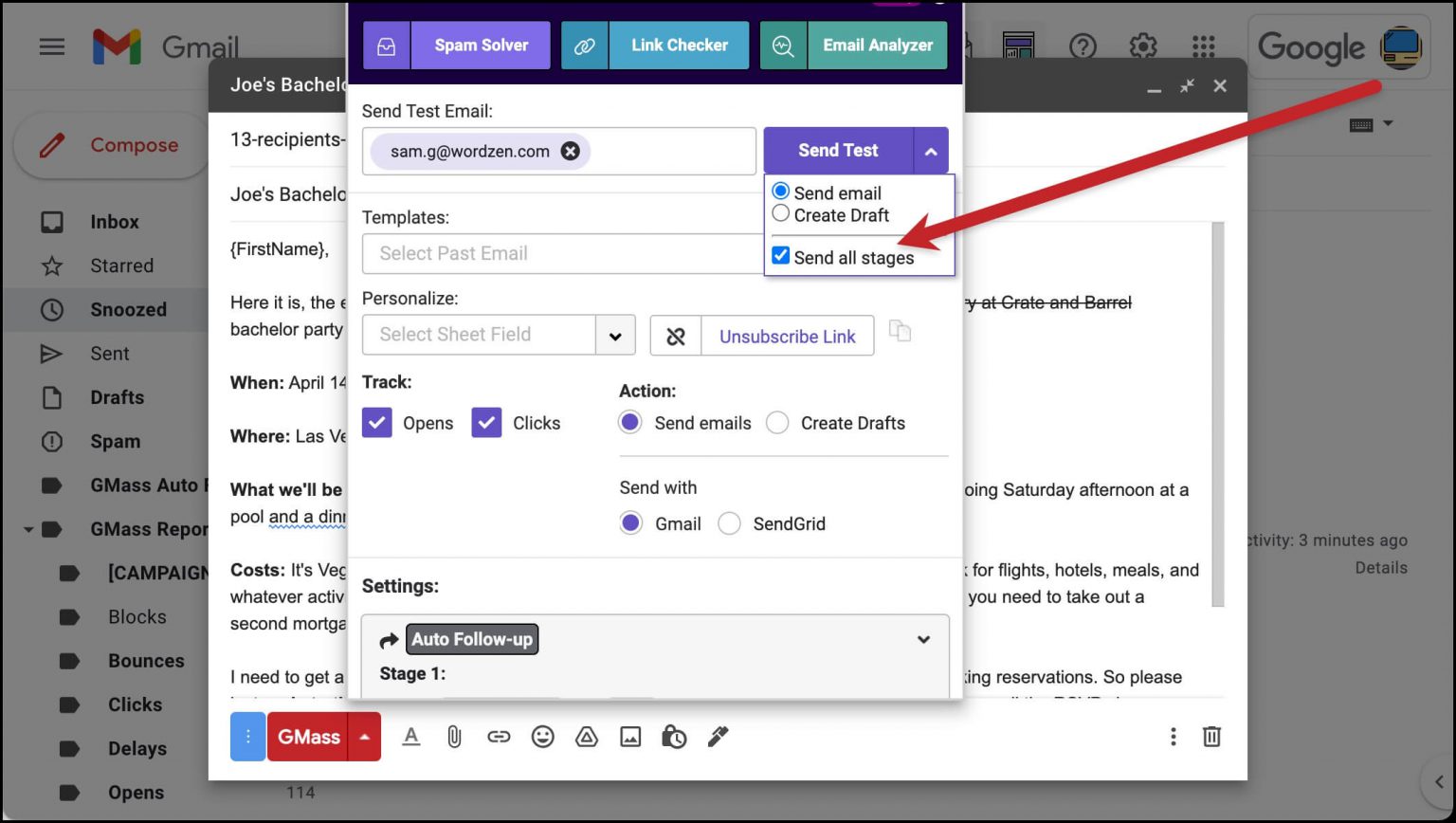The width and height of the screenshot is (1456, 823).
Task: Uncheck the Send all stages checkbox
Action: (x=781, y=256)
